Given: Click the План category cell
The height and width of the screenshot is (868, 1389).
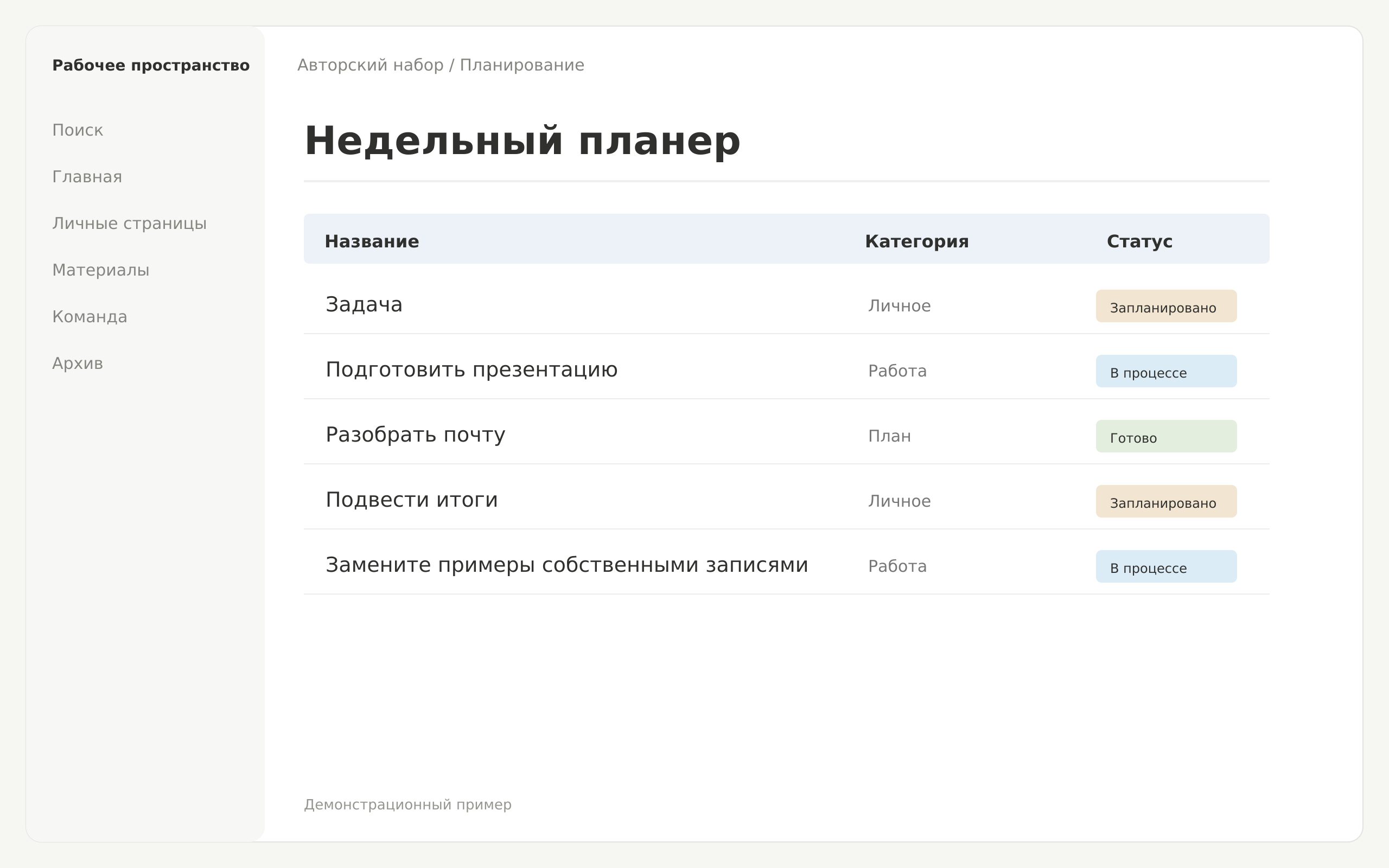Looking at the screenshot, I should (889, 436).
